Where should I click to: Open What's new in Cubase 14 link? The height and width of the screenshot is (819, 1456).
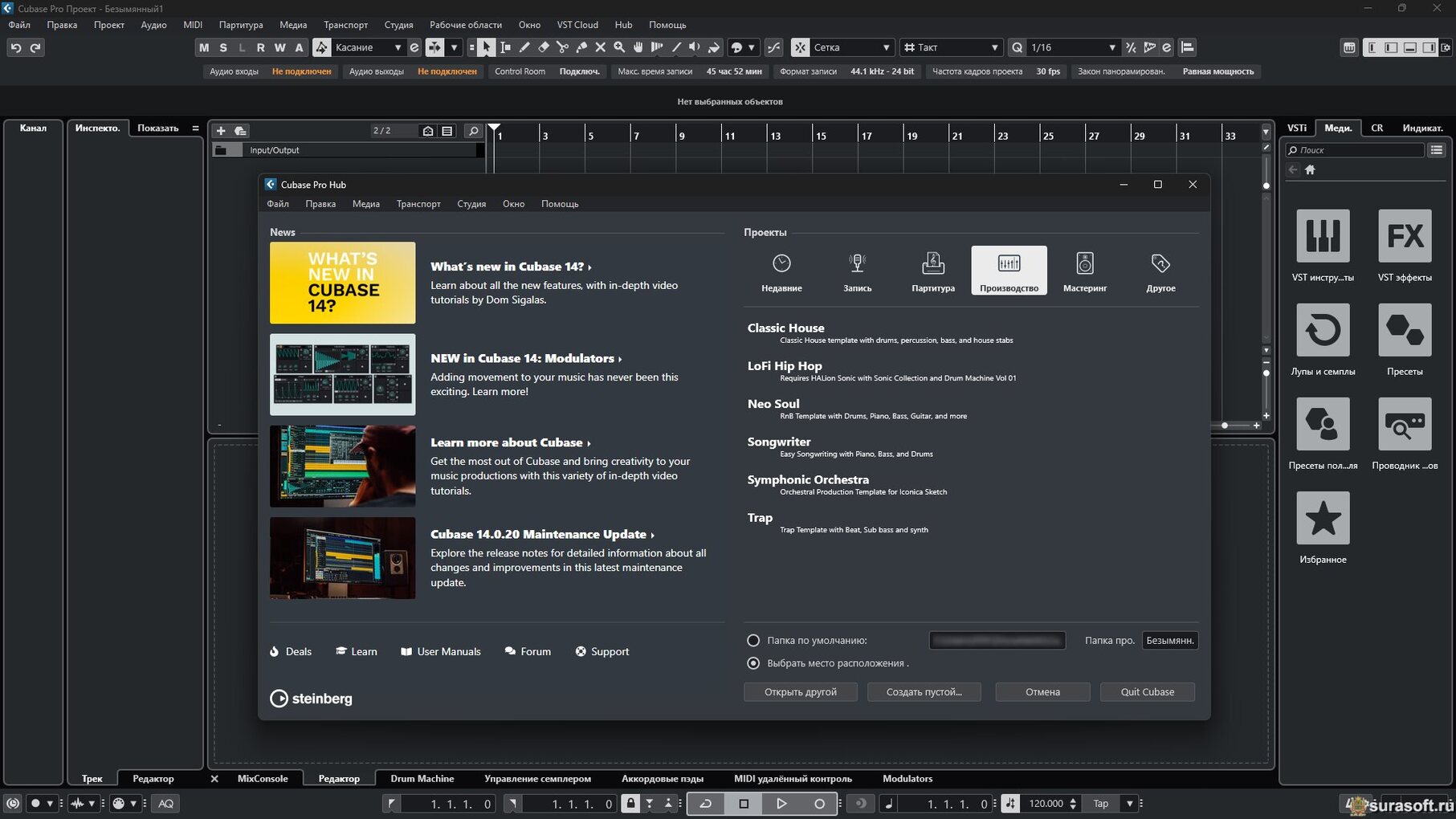511,267
